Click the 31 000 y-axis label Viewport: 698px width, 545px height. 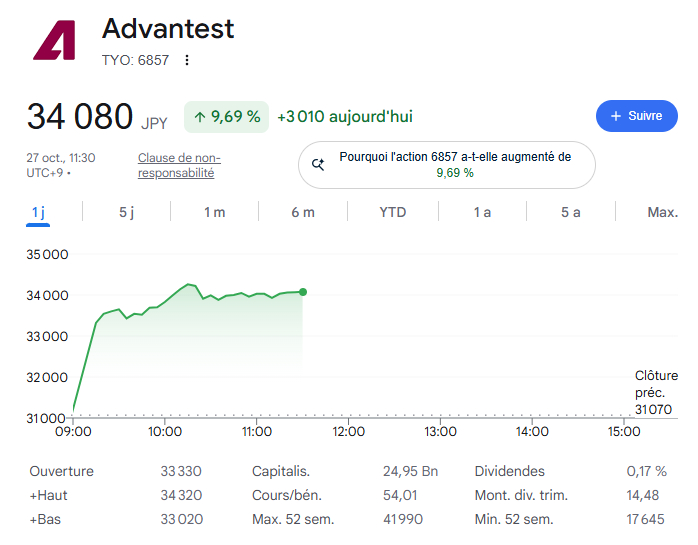click(x=46, y=419)
